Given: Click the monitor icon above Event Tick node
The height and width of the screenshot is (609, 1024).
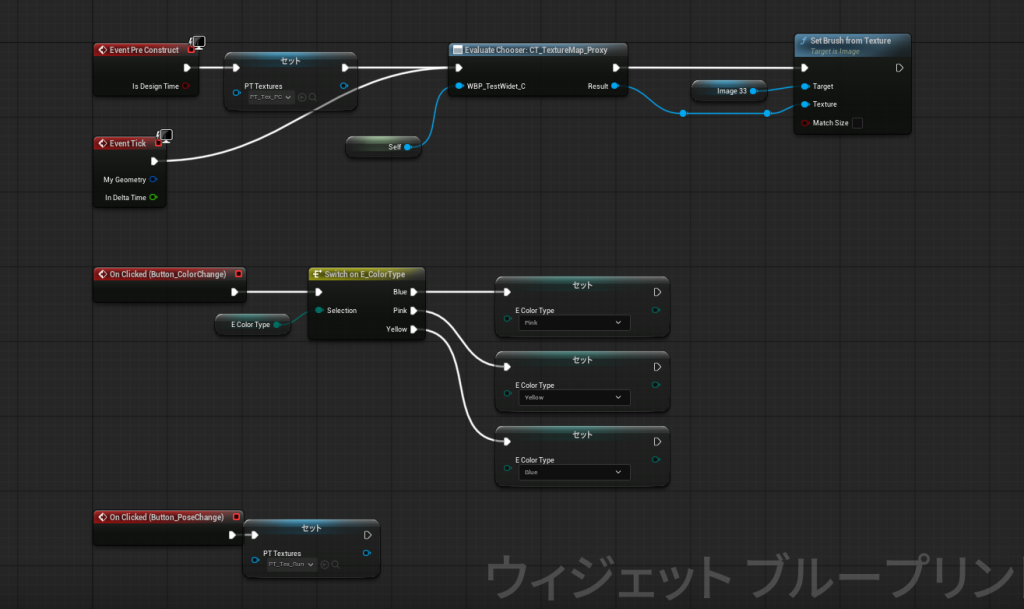Looking at the screenshot, I should [x=166, y=135].
